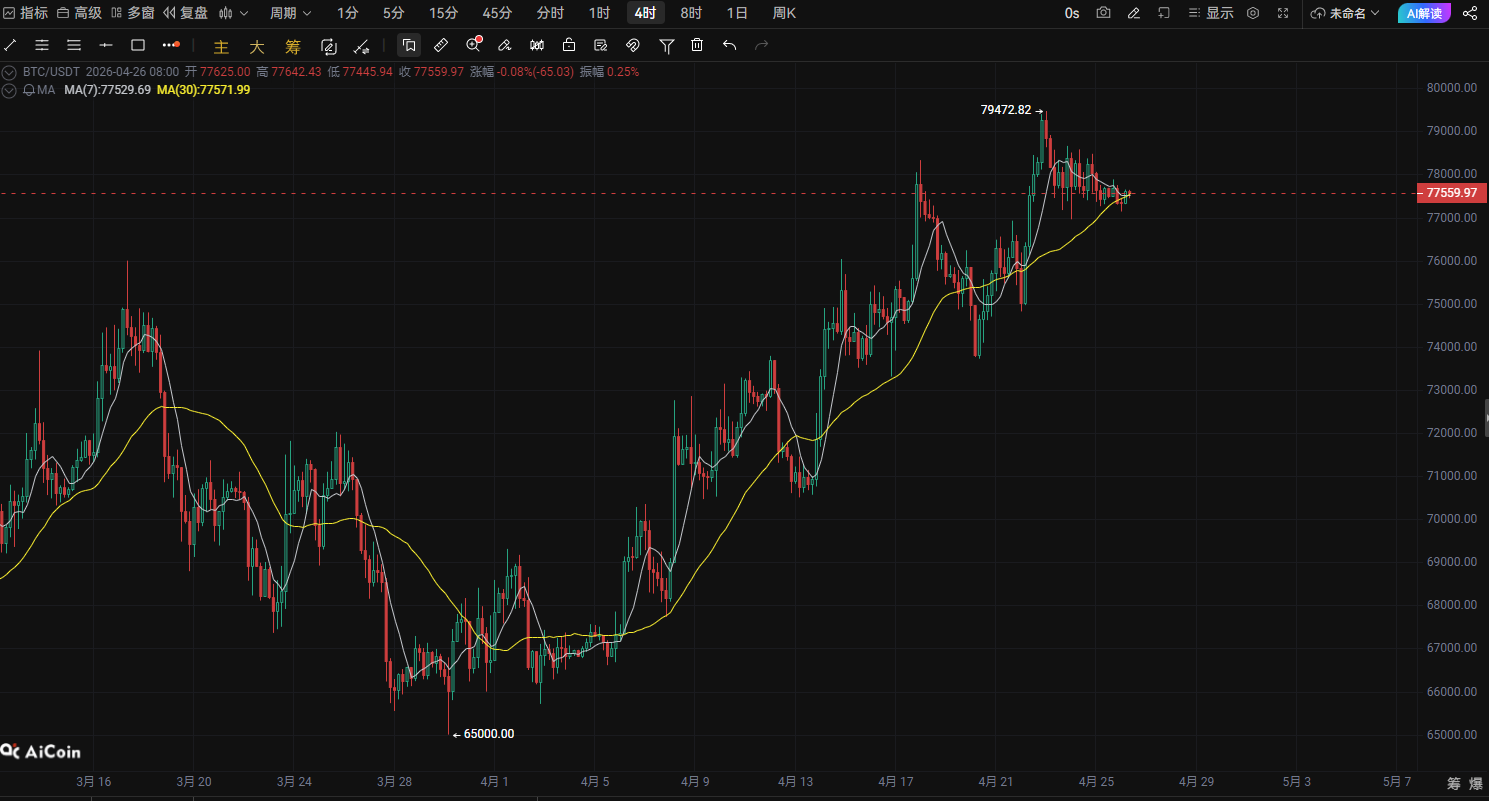Collapse the MA indicator row chevron
Screen dimensions: 1489x801
9,90
